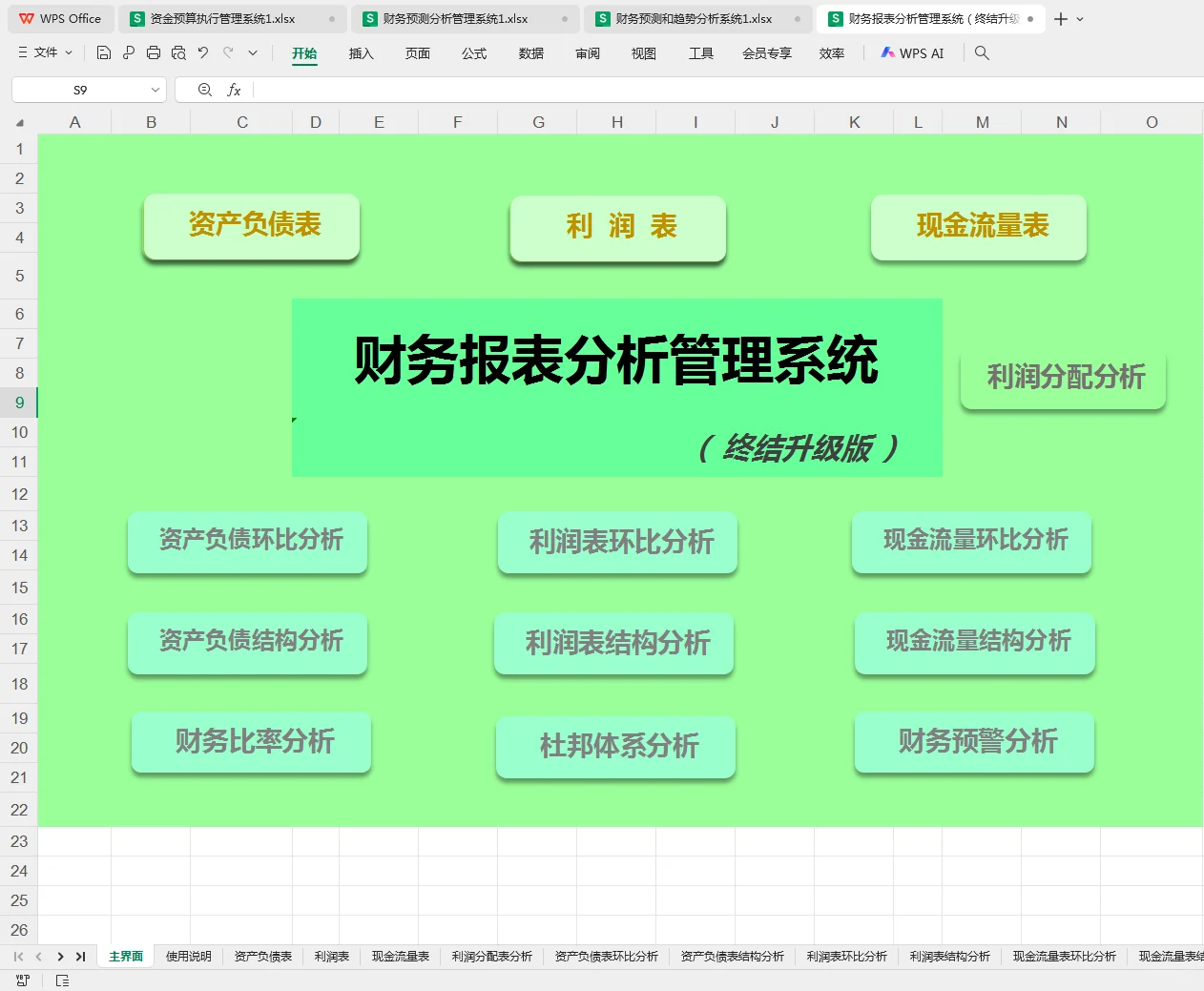Open the 会员专享 ribbon tab
The width and height of the screenshot is (1204, 991).
767,53
